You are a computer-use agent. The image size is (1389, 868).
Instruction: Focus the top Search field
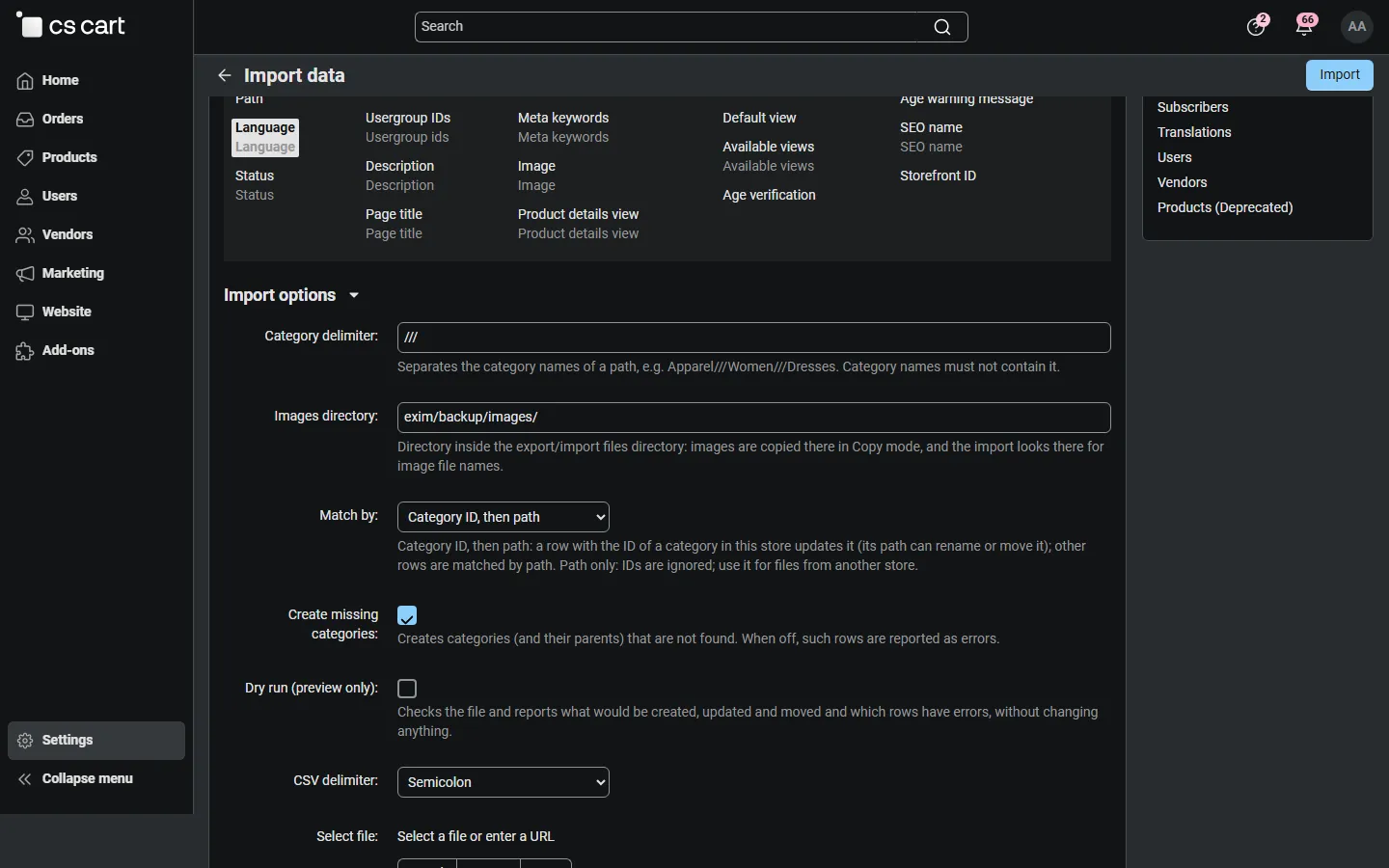[x=691, y=27]
